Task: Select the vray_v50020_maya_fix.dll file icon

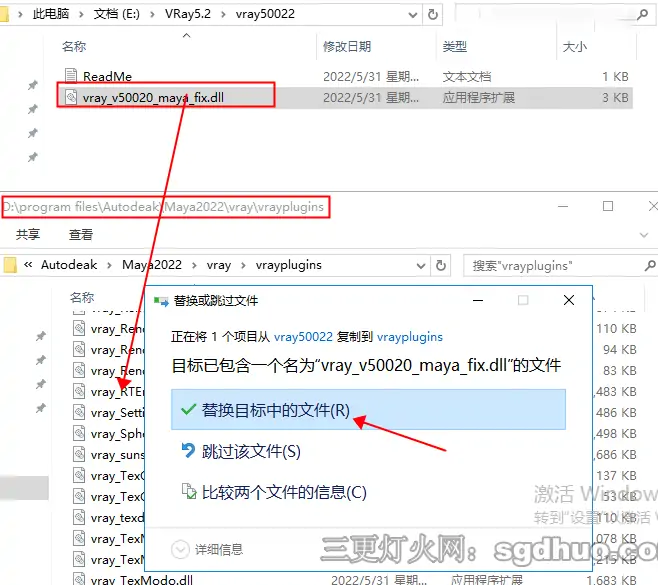Action: click(71, 97)
